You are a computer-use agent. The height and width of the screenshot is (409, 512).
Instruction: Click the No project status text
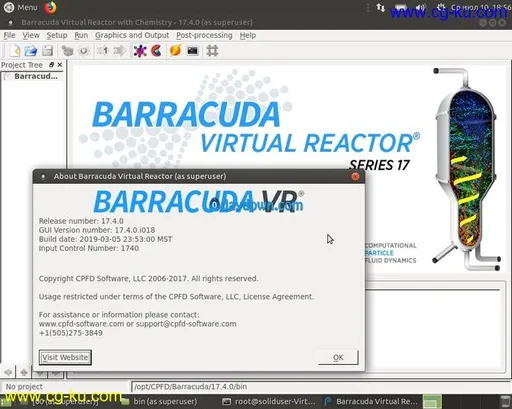24,387
